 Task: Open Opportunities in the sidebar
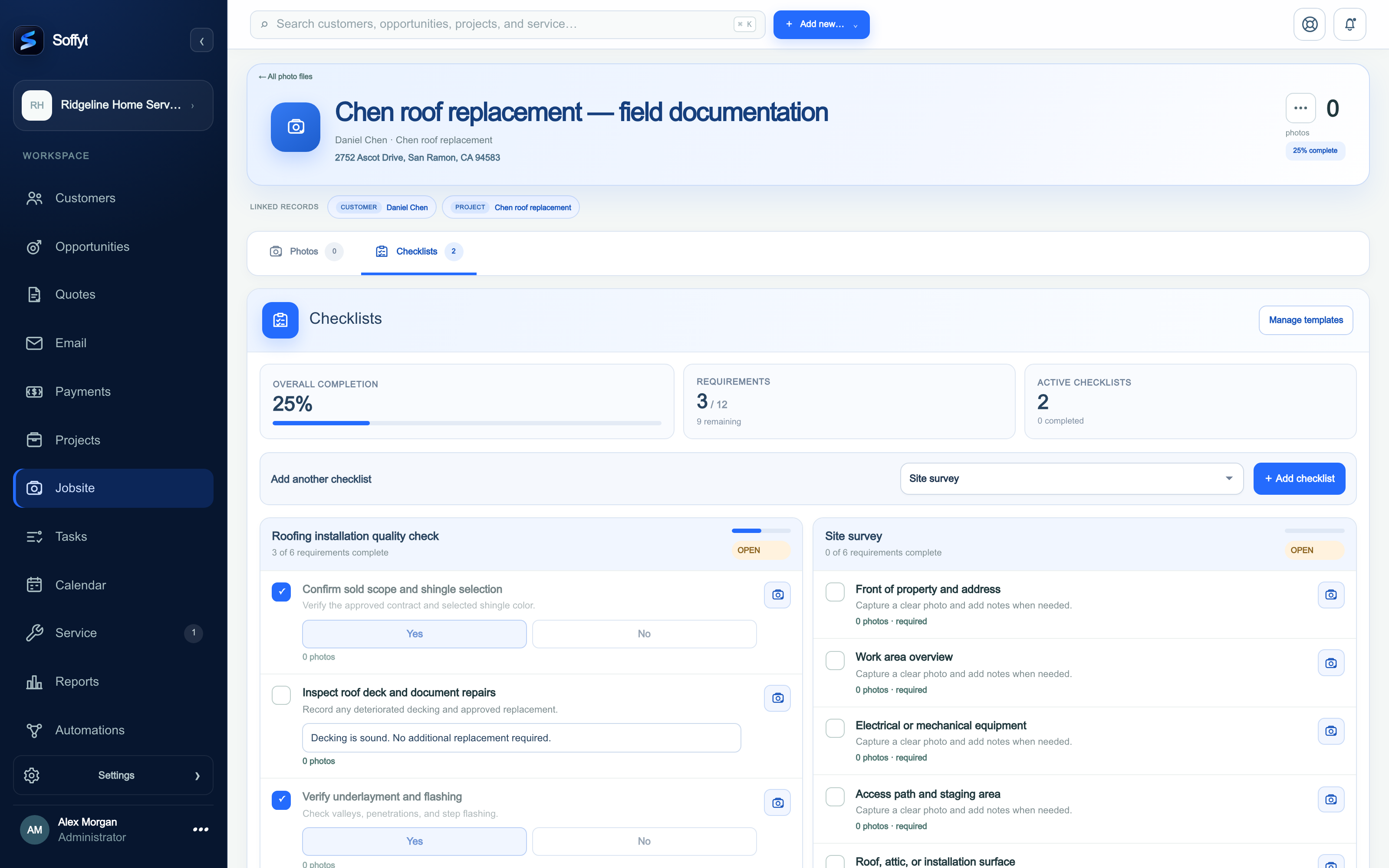coord(113,247)
